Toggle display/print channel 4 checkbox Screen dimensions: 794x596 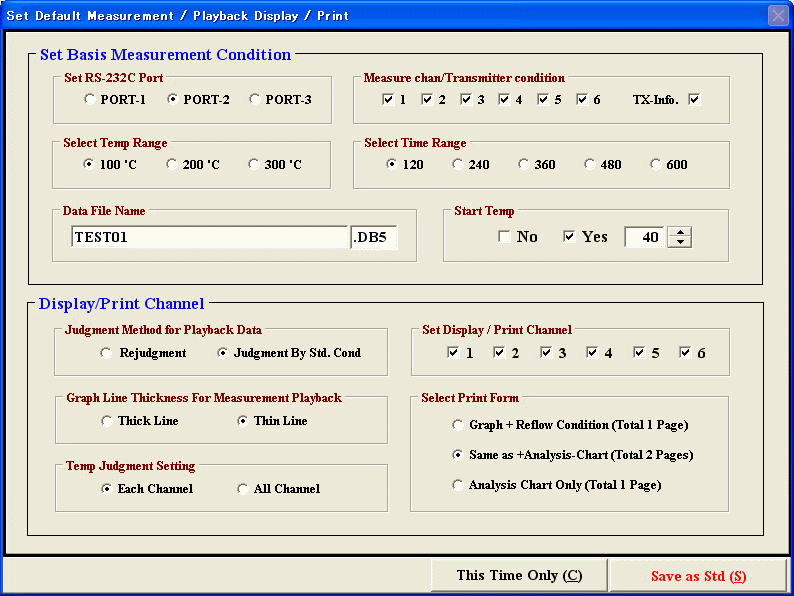(x=592, y=352)
